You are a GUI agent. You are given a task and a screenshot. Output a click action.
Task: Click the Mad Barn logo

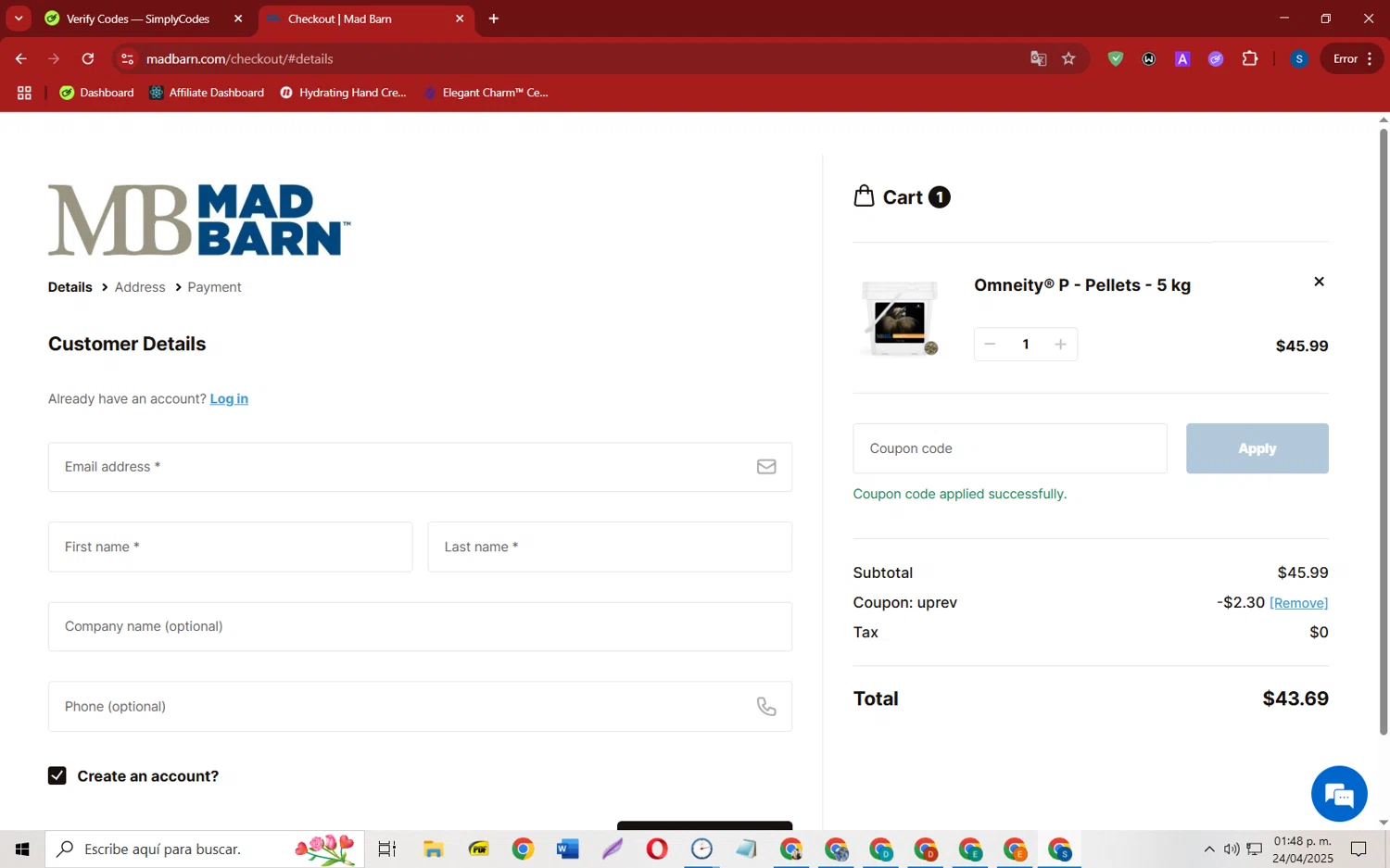(199, 220)
